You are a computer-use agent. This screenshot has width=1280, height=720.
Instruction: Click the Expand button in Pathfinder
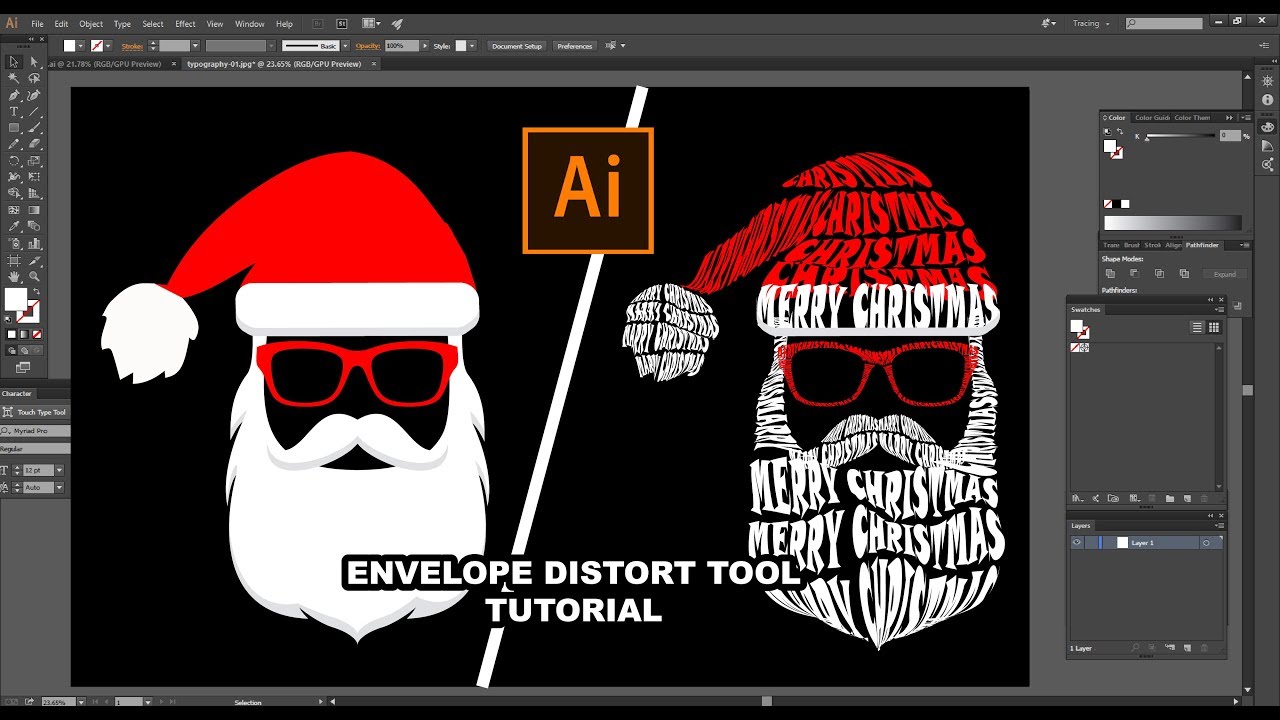coord(1225,274)
